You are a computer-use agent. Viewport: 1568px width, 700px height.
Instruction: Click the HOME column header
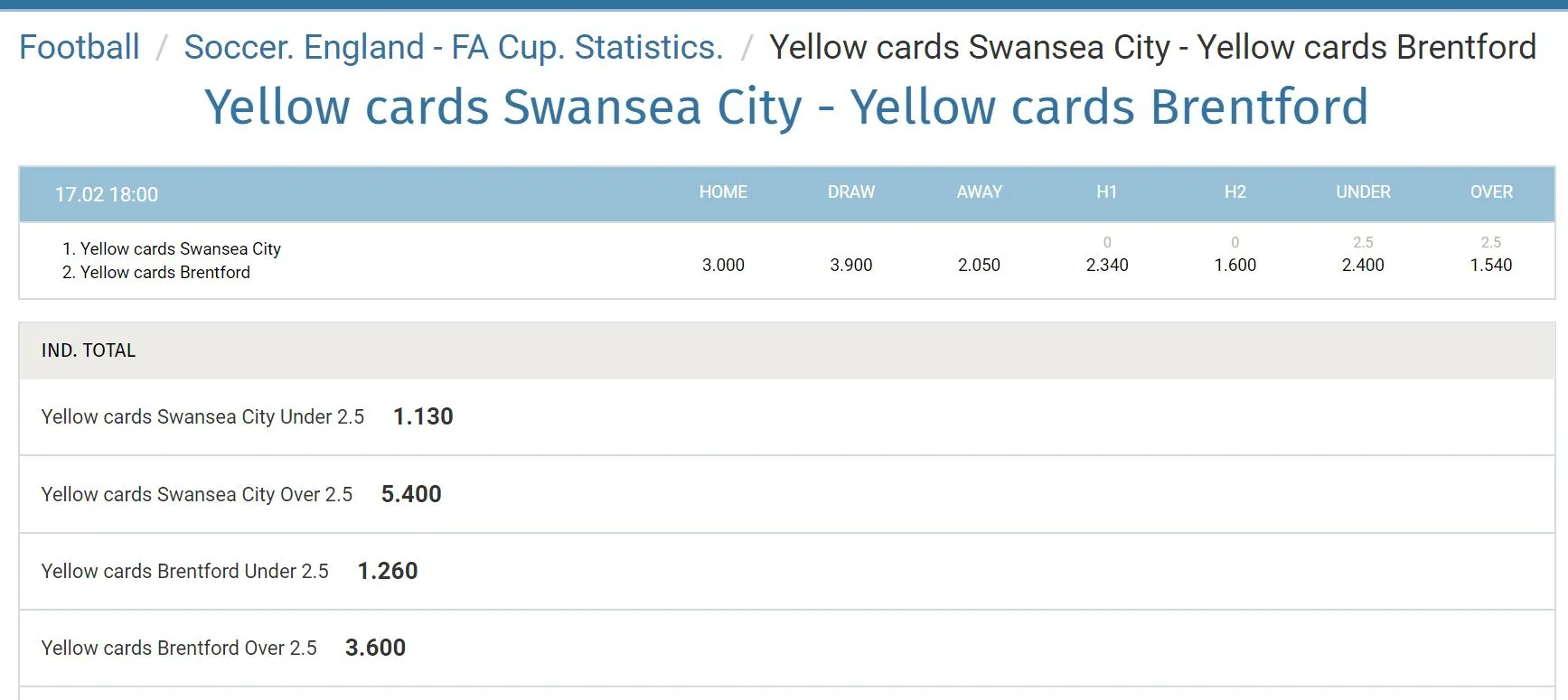tap(723, 191)
